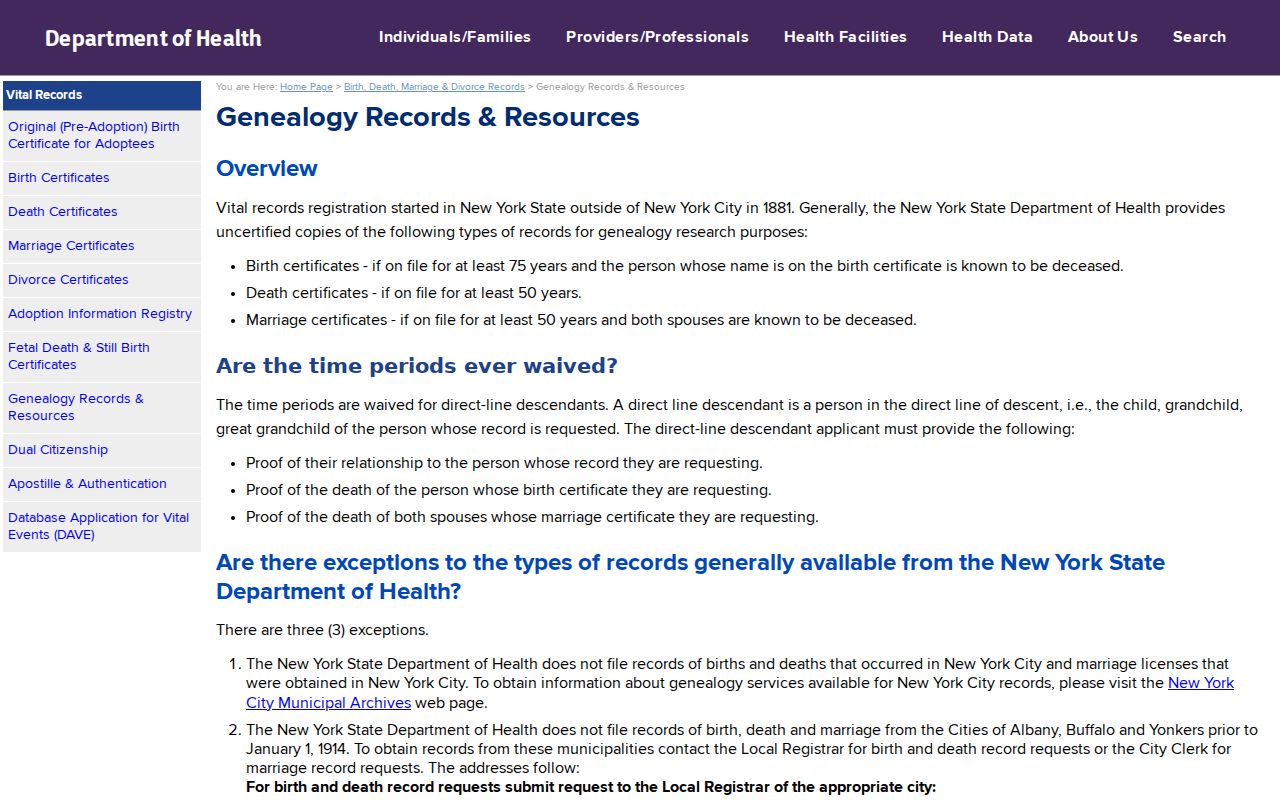Click the heading 'Are the time periods ever waived?'
Image resolution: width=1280 pixels, height=800 pixels.
[x=417, y=366]
